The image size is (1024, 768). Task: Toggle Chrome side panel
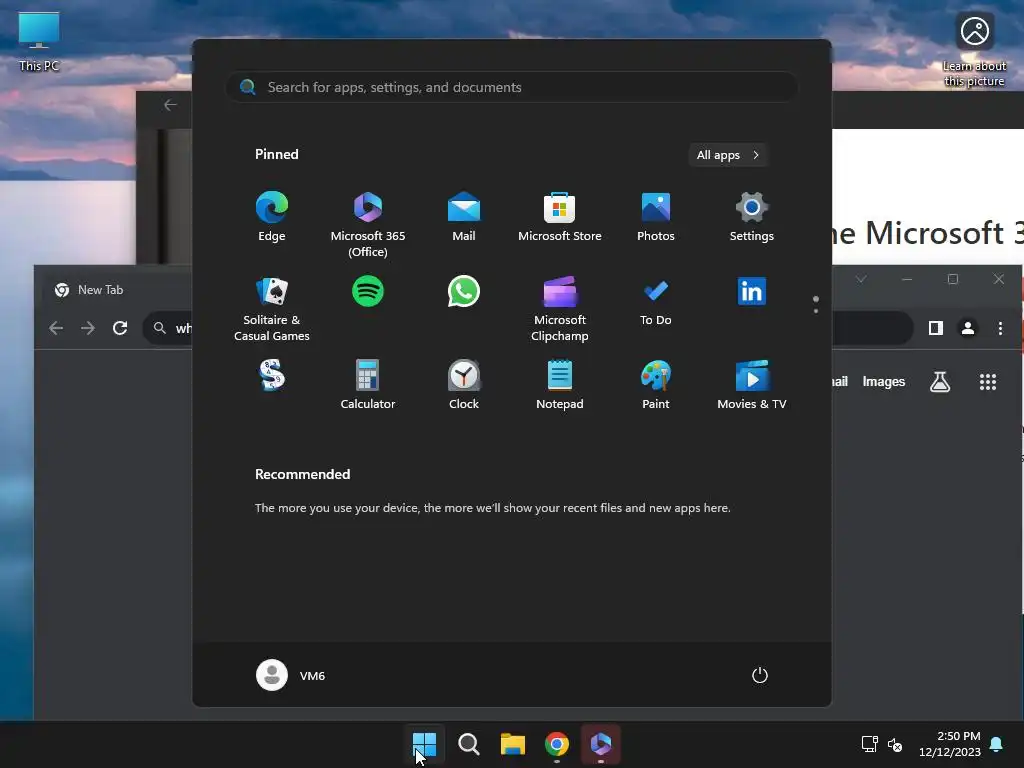click(x=936, y=328)
